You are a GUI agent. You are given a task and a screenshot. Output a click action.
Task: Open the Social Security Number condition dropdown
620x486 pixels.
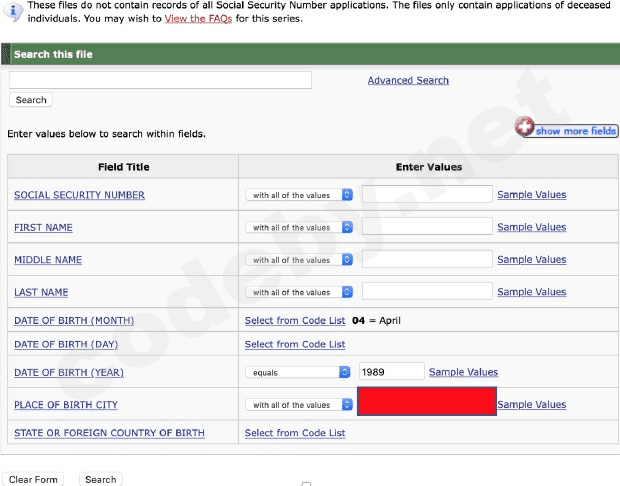click(299, 195)
